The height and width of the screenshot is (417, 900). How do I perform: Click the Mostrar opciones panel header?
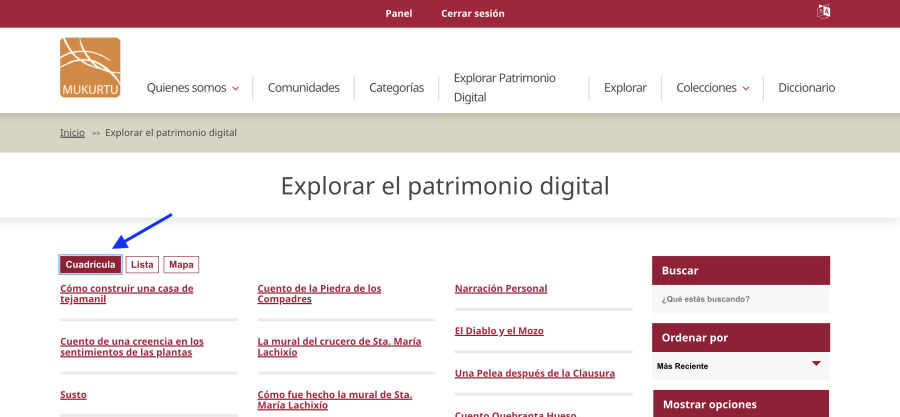[x=741, y=404]
